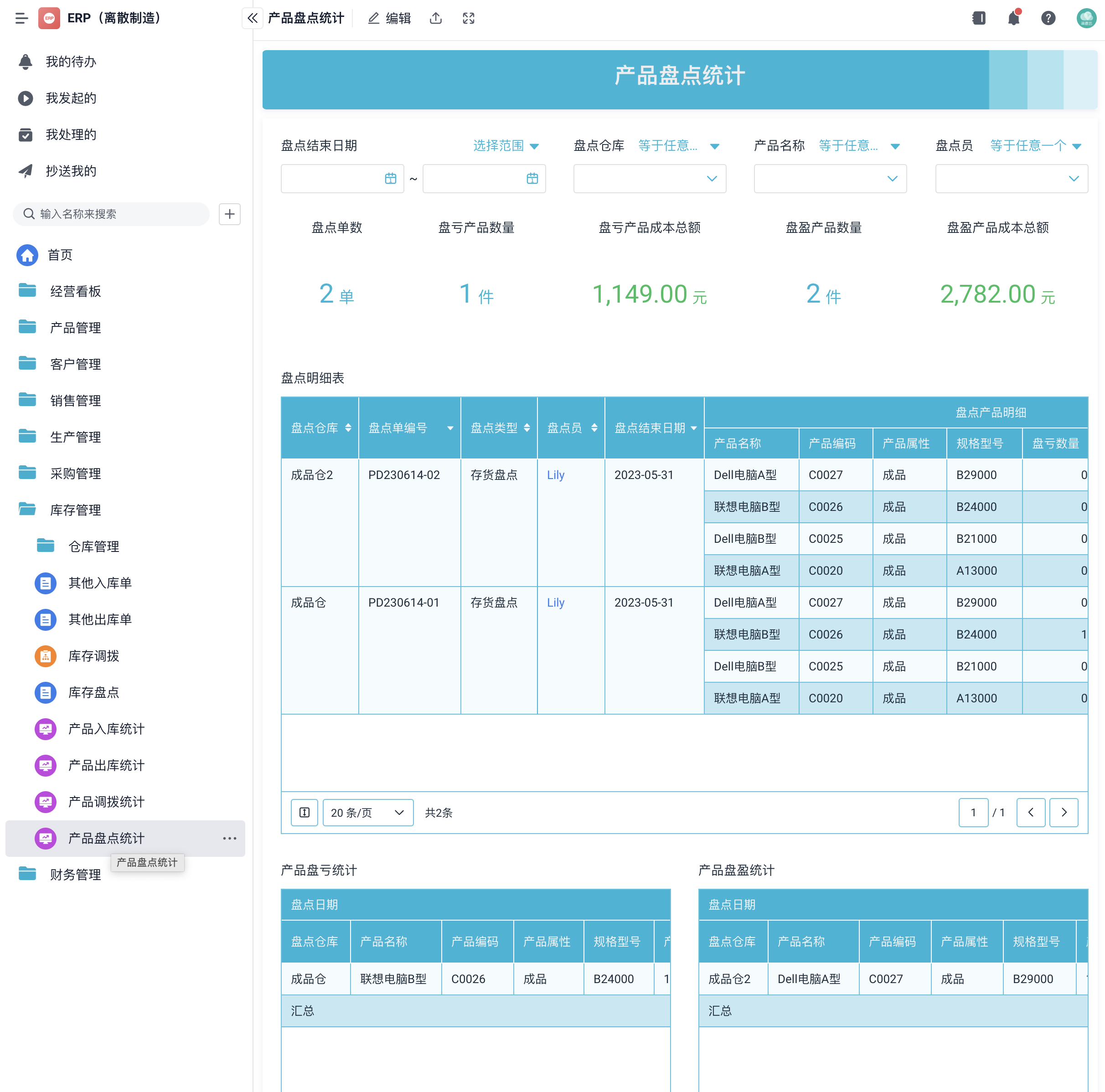Click the next page arrow button

tap(1064, 813)
